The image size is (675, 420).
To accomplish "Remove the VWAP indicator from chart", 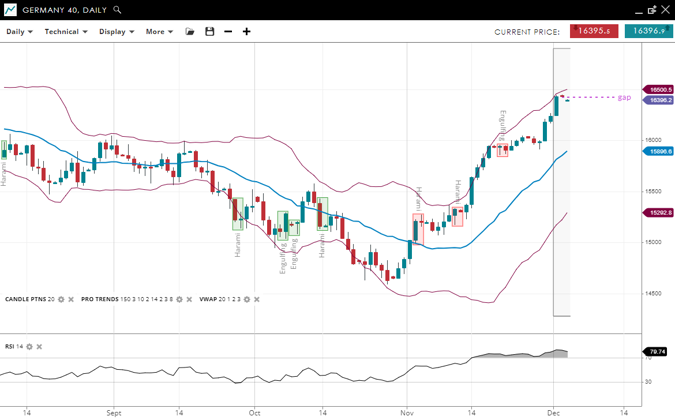I will tap(257, 299).
